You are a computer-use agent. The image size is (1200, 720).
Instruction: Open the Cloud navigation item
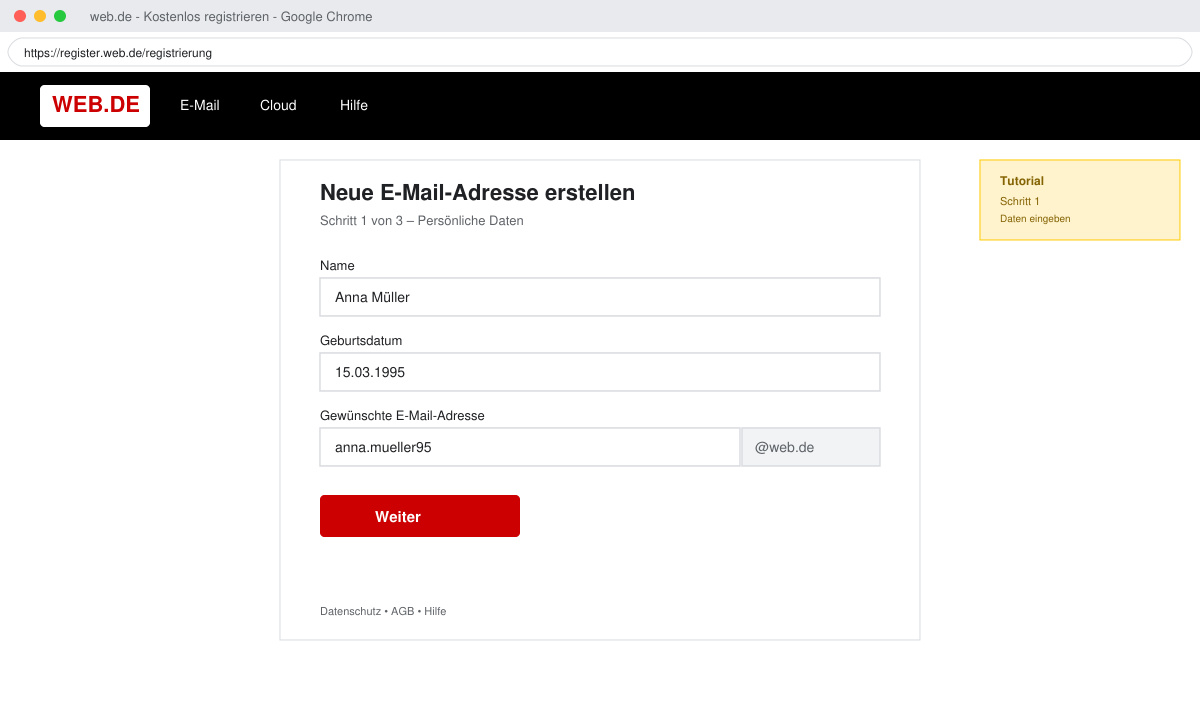coord(278,105)
